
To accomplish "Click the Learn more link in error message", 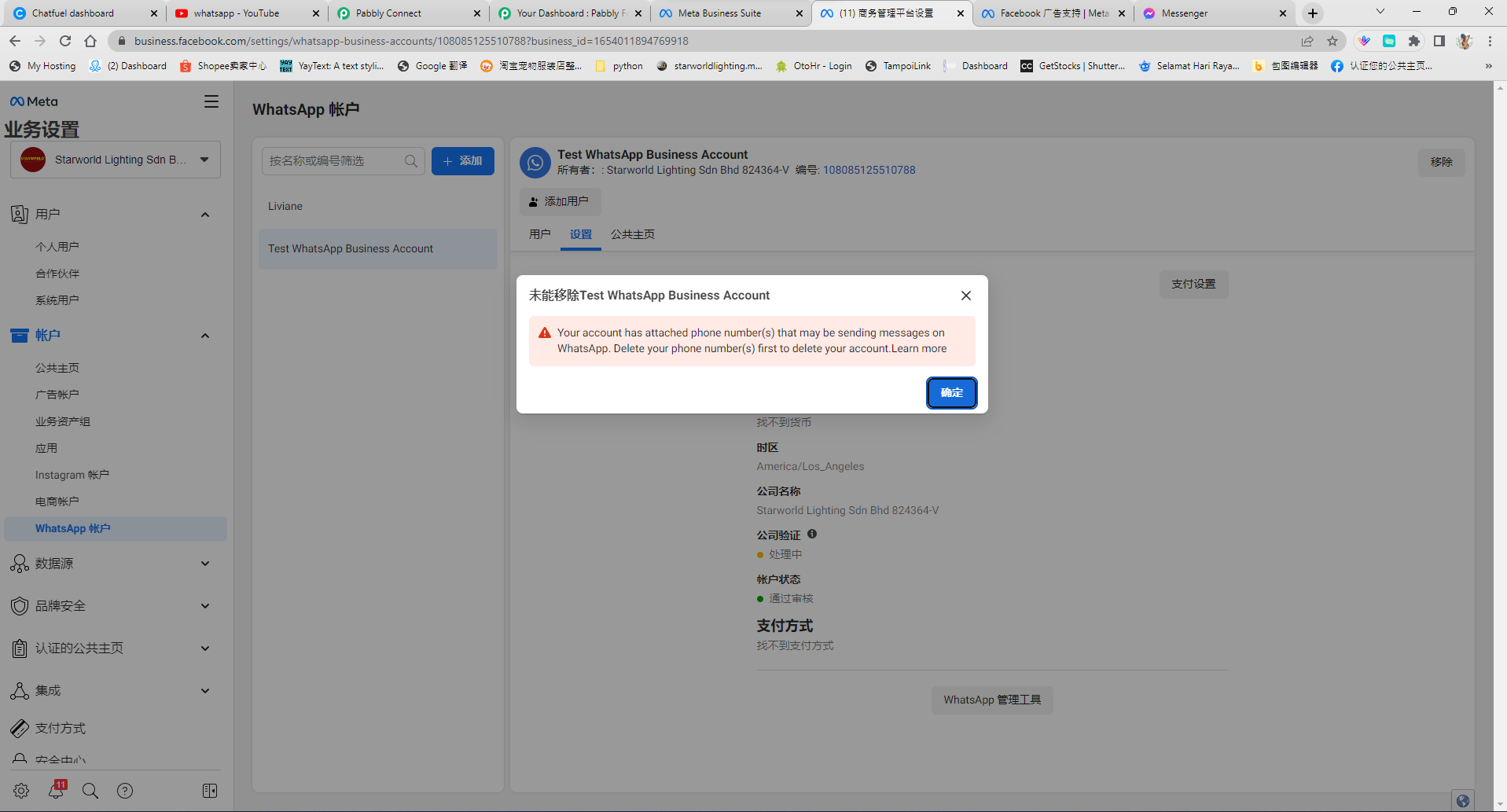I will [919, 349].
